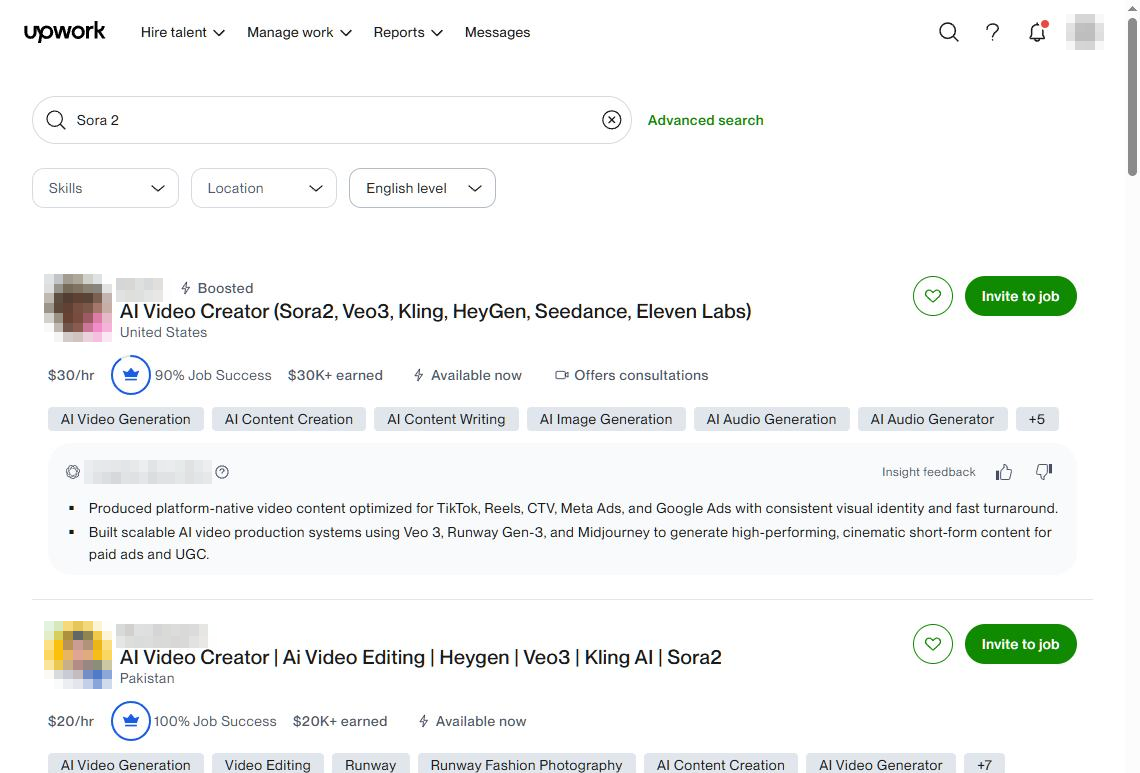Open the Messages page
This screenshot has height=773, width=1140.
pyautogui.click(x=497, y=32)
